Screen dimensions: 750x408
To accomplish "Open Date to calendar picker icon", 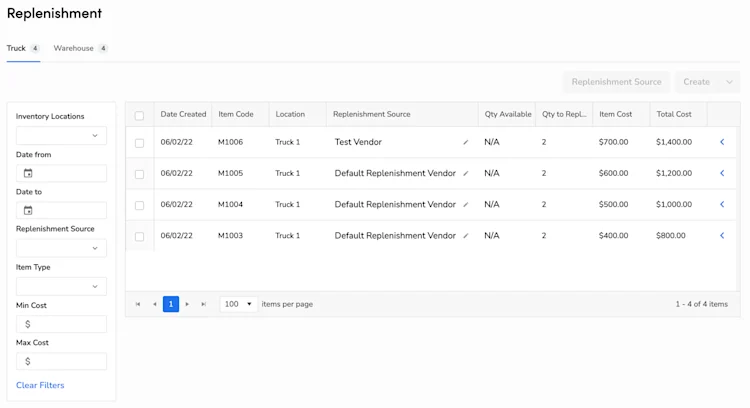I will (x=28, y=210).
